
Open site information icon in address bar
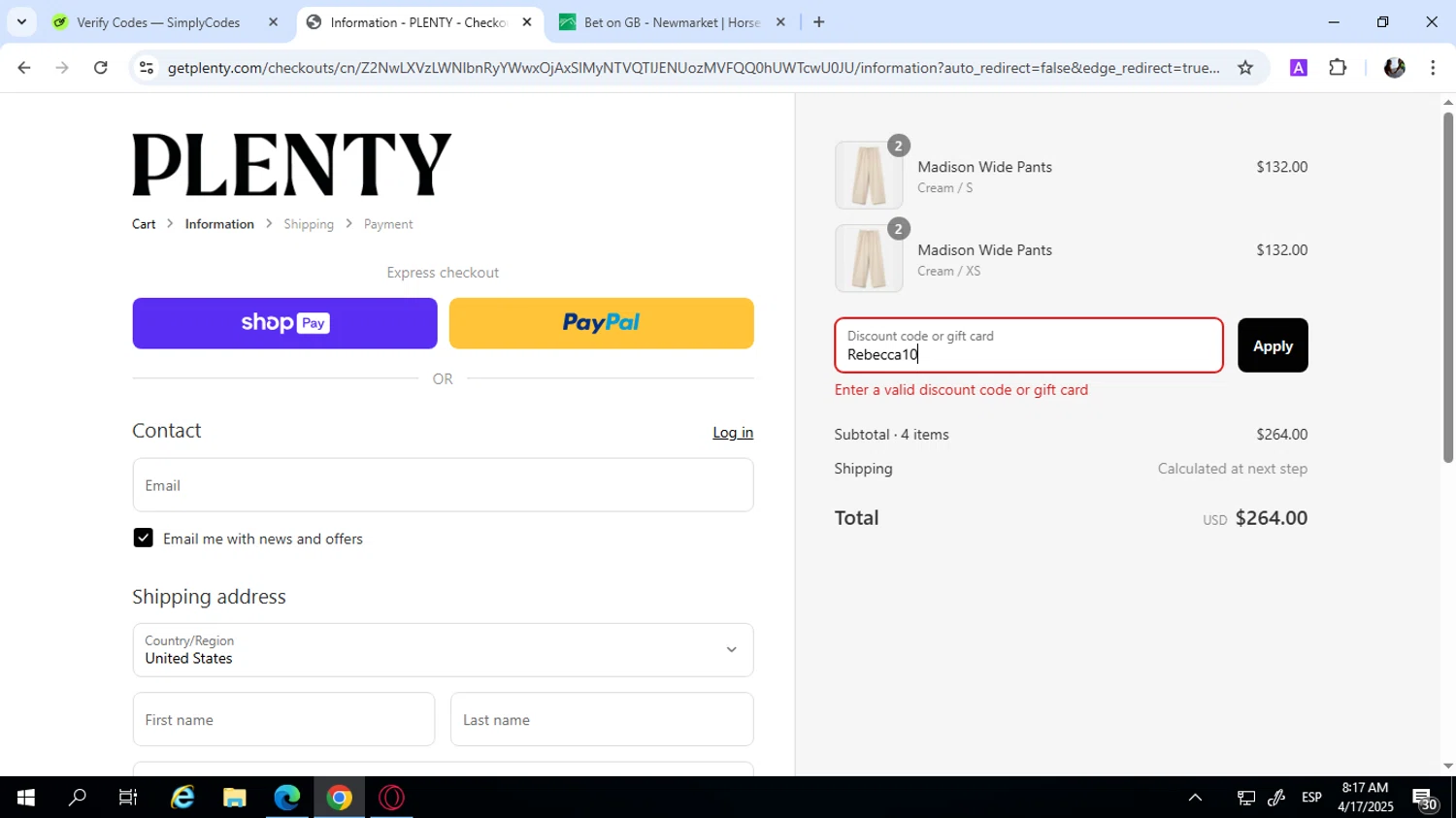(147, 68)
